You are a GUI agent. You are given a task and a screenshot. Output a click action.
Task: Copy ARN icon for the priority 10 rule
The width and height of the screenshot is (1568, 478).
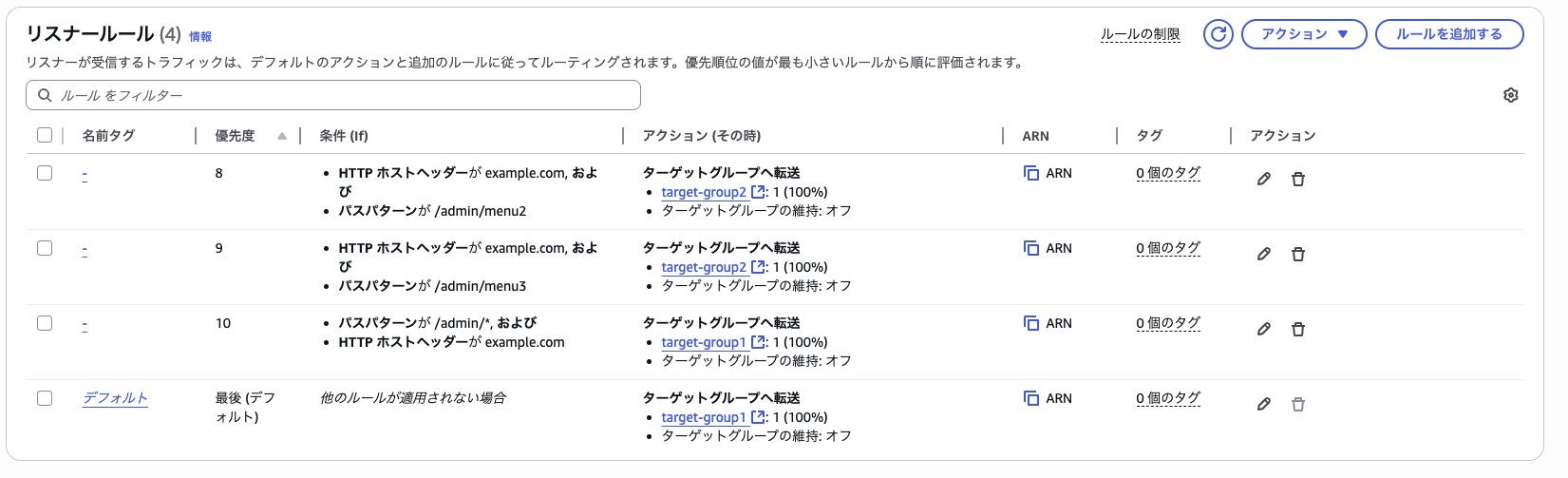[x=1030, y=323]
